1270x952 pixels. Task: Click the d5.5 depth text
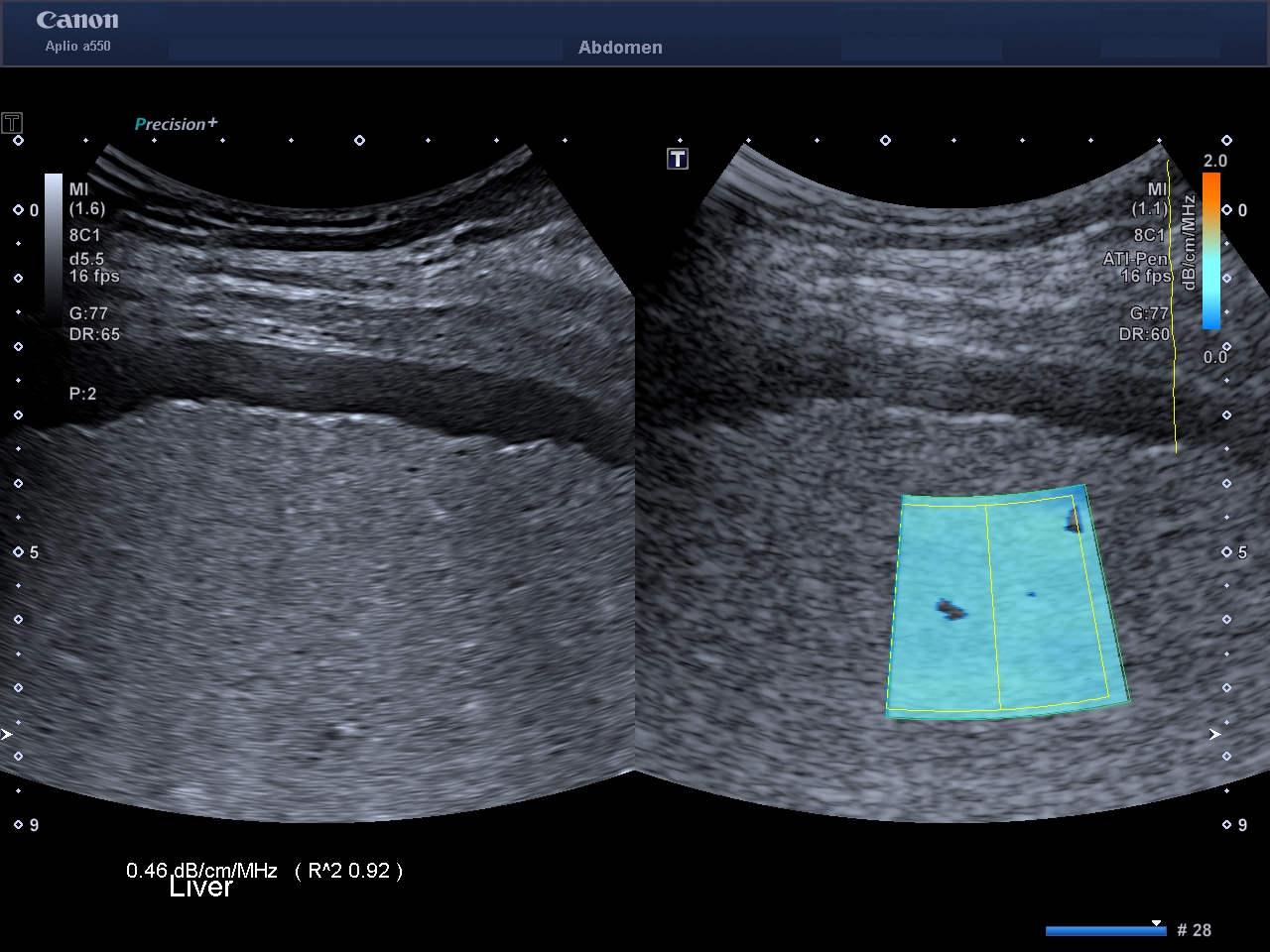pyautogui.click(x=86, y=259)
